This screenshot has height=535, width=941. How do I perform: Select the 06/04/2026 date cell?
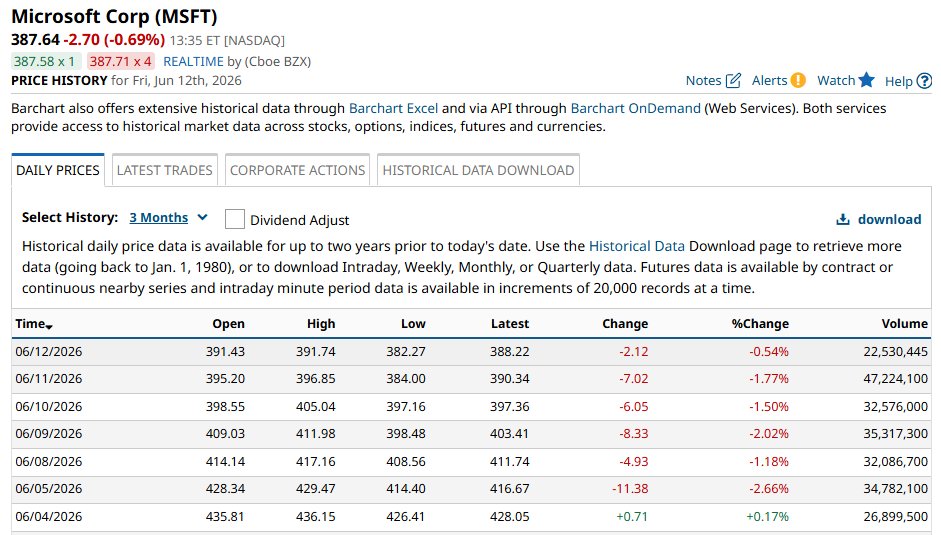(49, 516)
